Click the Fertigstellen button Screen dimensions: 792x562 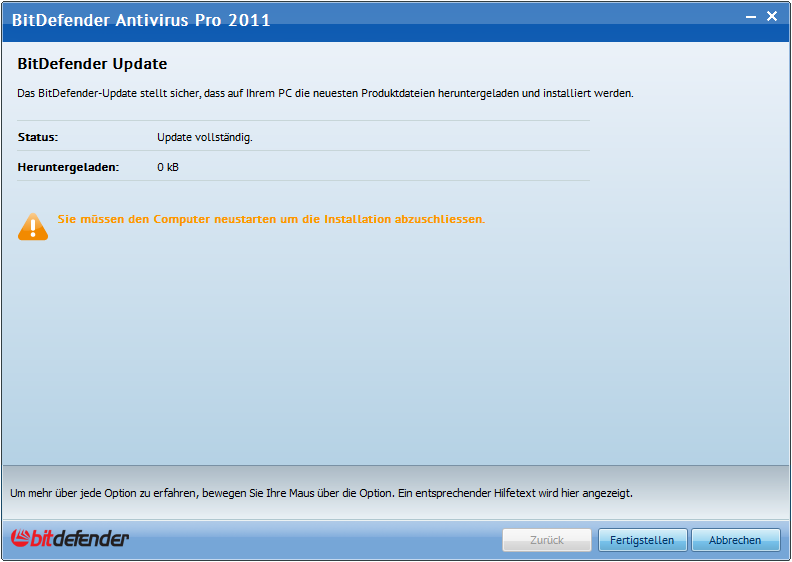click(642, 540)
